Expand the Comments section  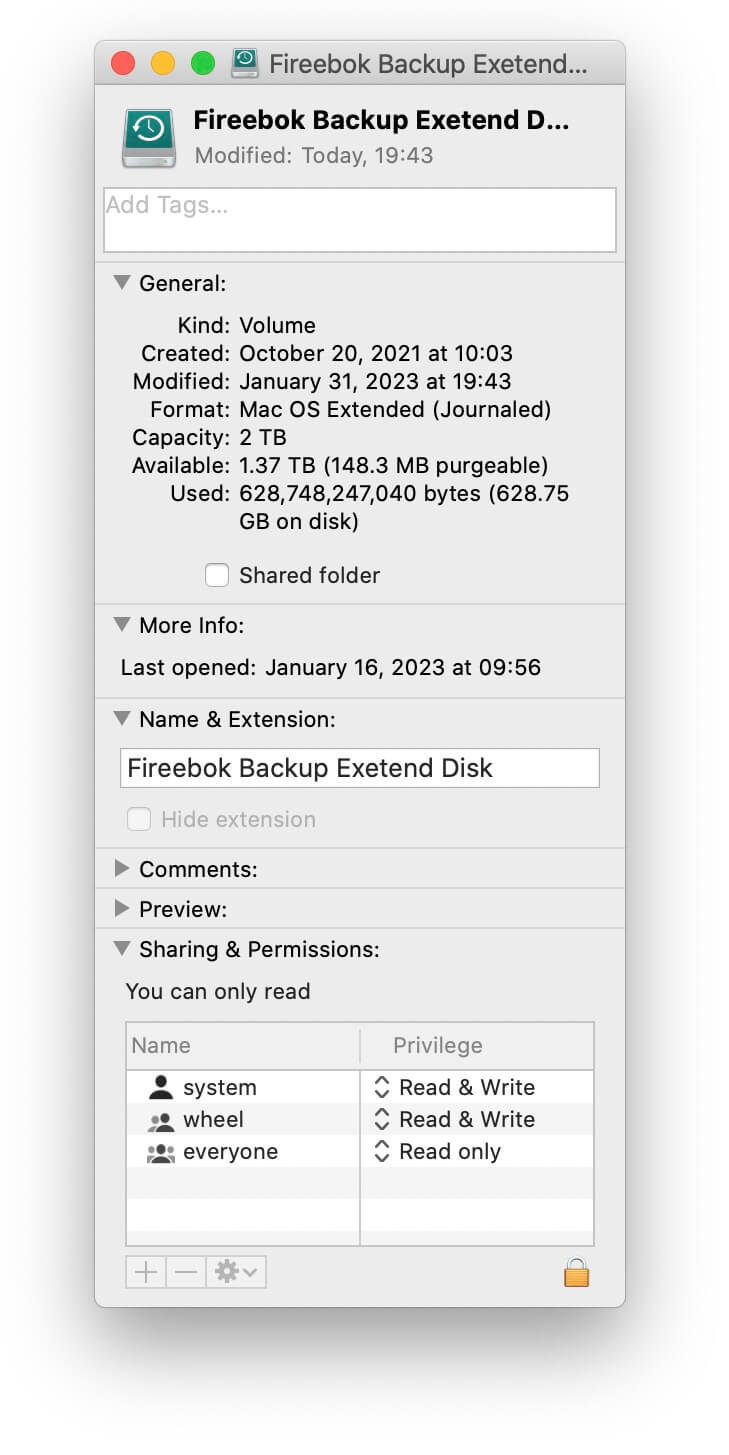tap(122, 869)
